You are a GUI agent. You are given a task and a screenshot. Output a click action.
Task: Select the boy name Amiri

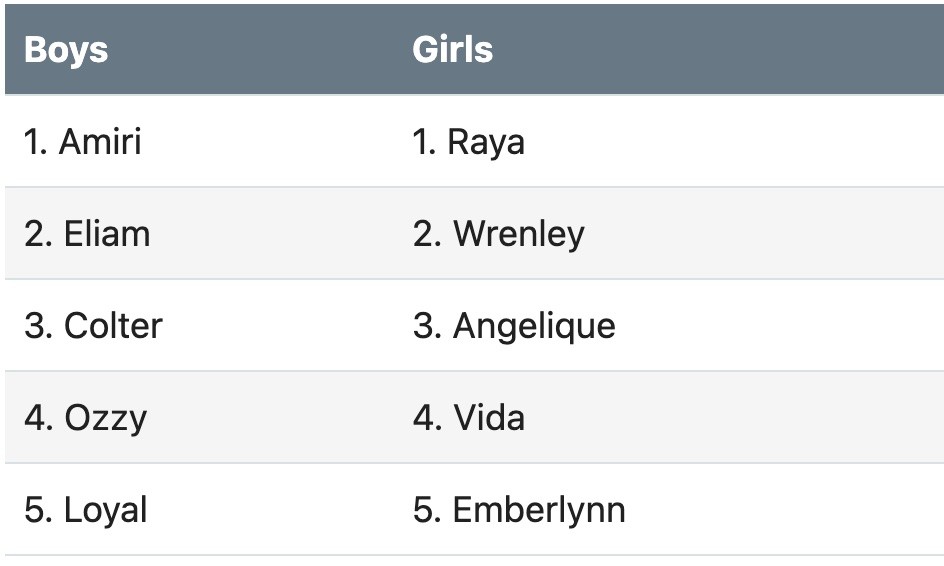(100, 142)
